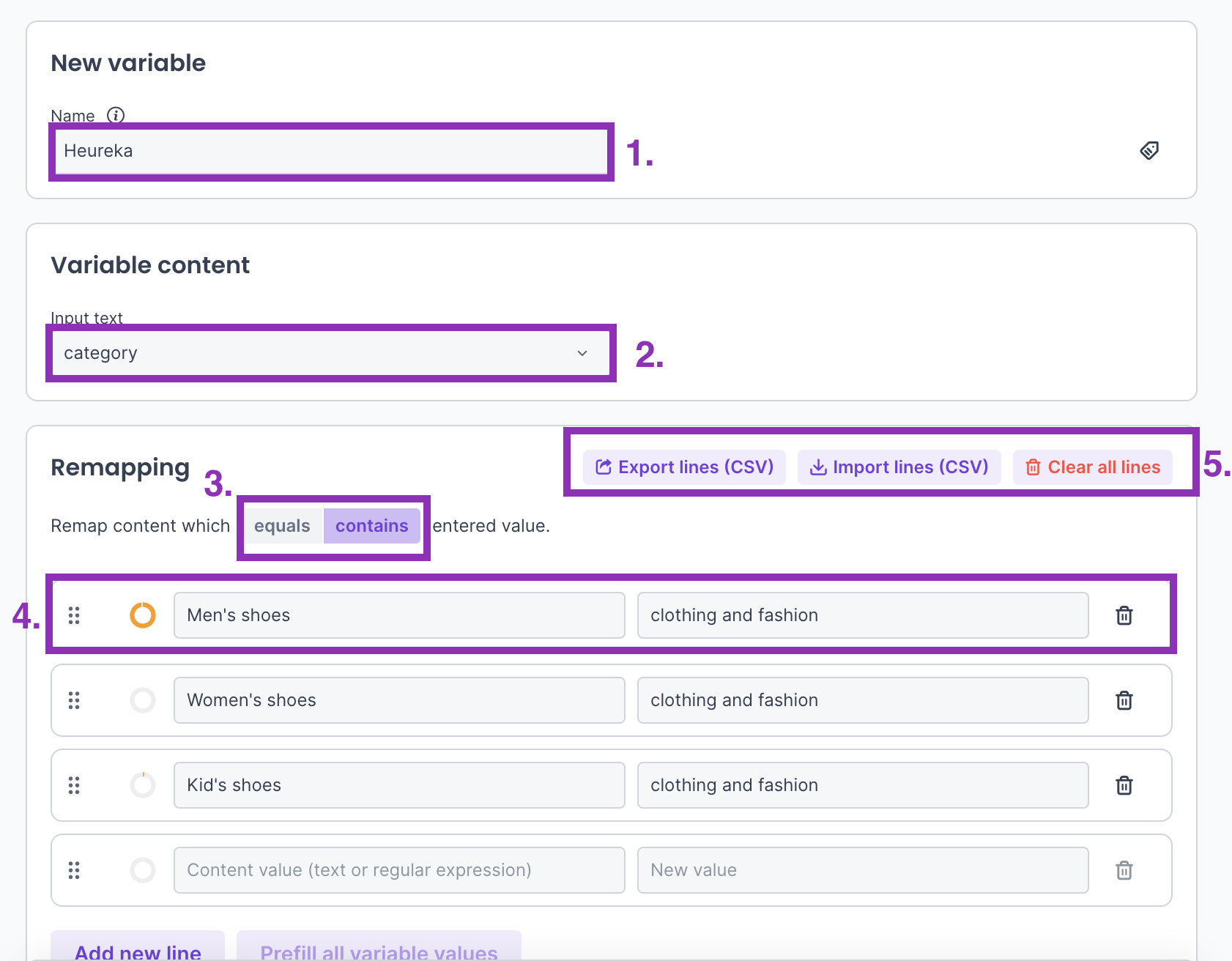Click the drag handle of Kid's shoes row
The width and height of the screenshot is (1232, 961).
74,785
